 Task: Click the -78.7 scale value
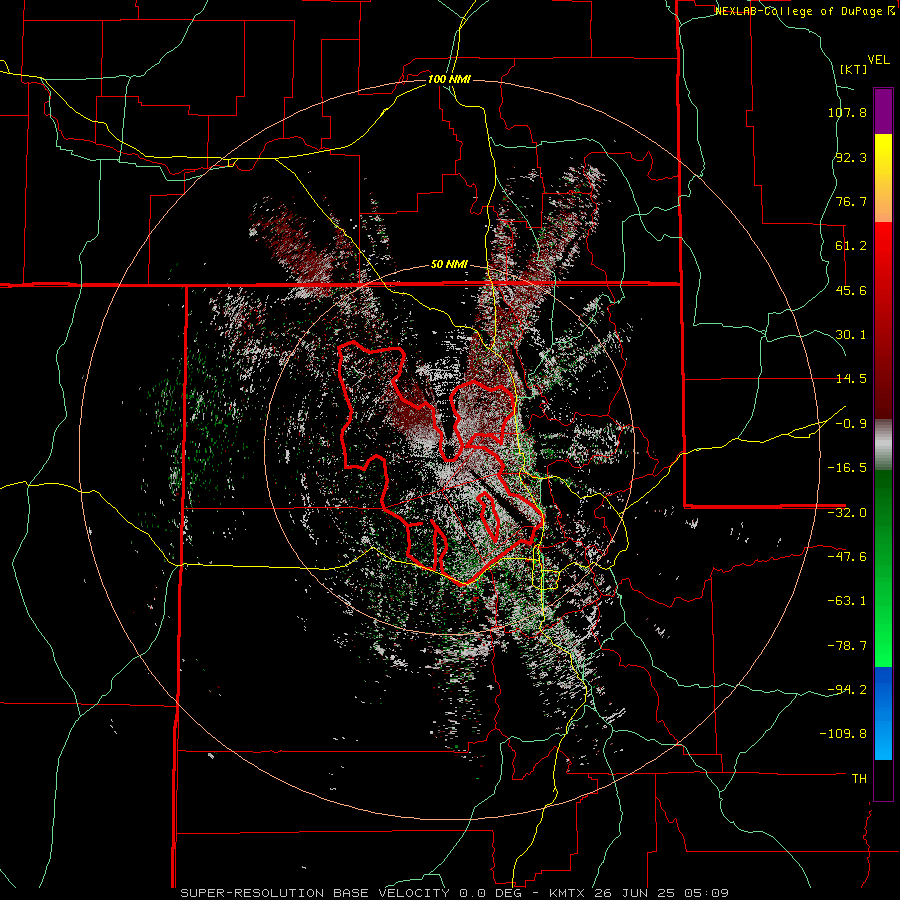pos(847,646)
